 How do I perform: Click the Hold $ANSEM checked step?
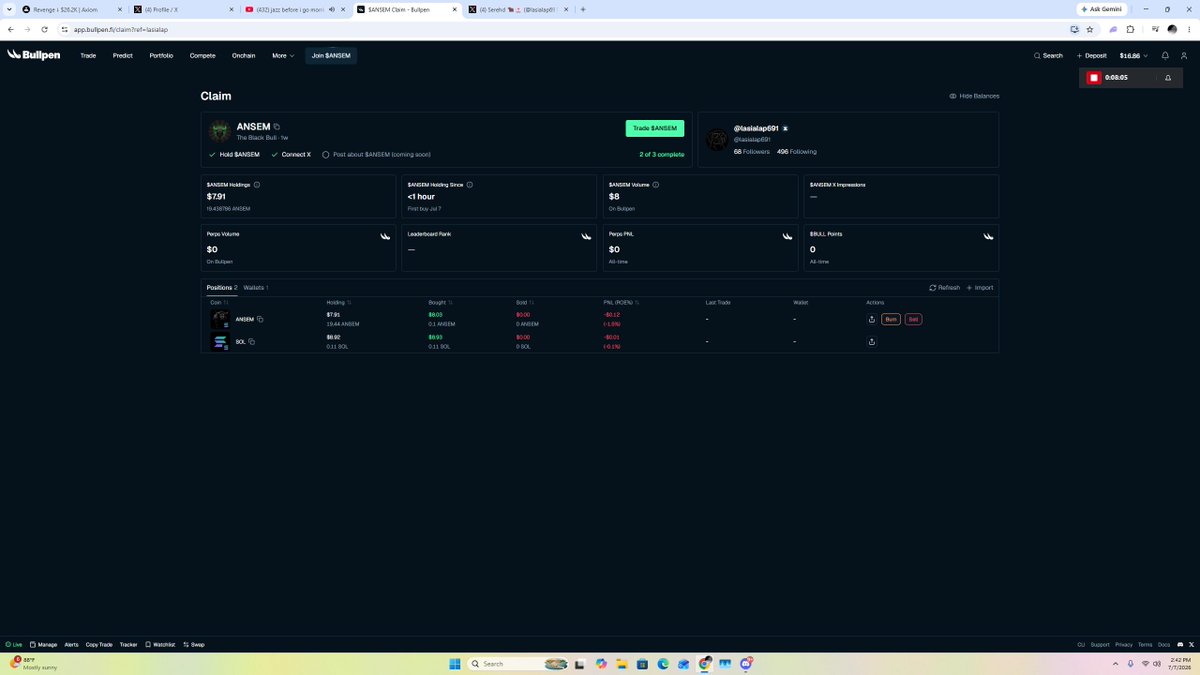tap(235, 155)
